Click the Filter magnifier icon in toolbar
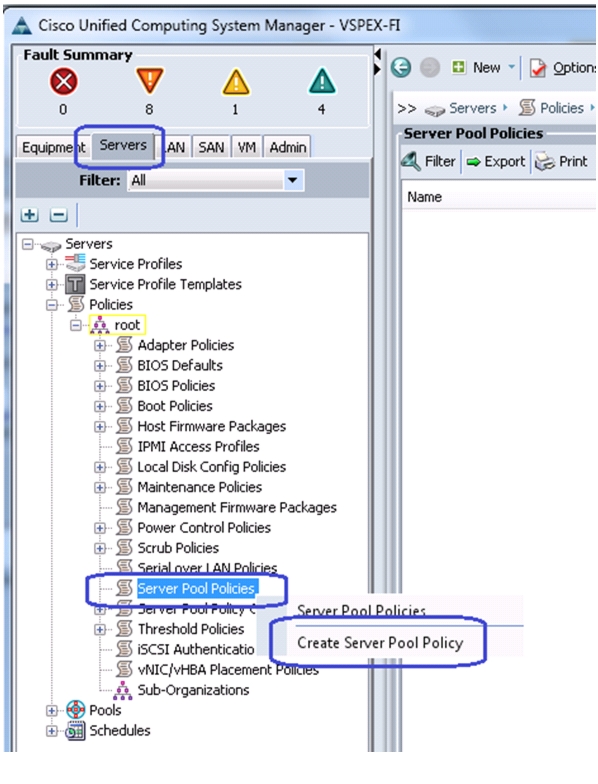Image resolution: width=598 pixels, height=784 pixels. pyautogui.click(x=411, y=162)
